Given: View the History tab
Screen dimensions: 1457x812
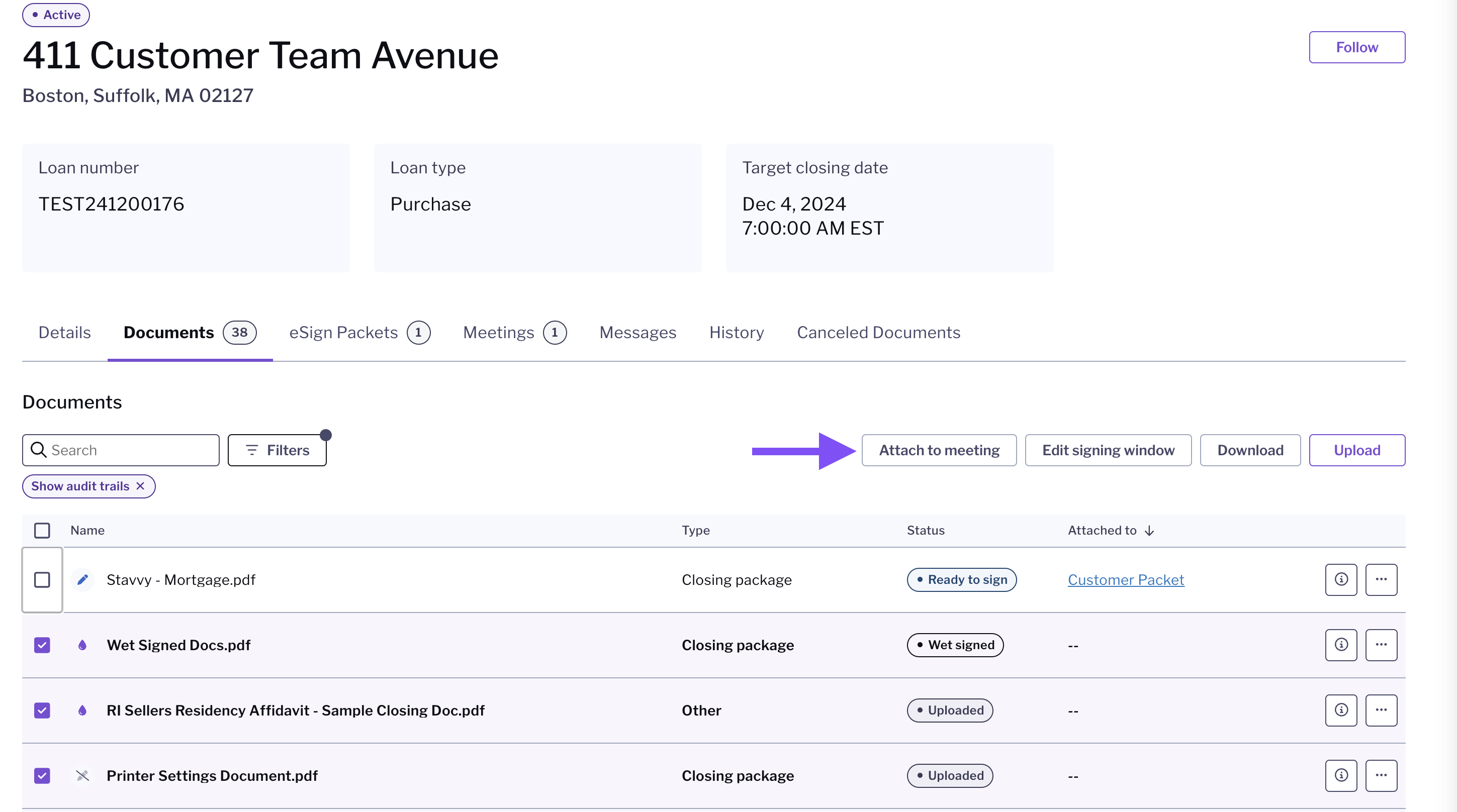Looking at the screenshot, I should 737,332.
